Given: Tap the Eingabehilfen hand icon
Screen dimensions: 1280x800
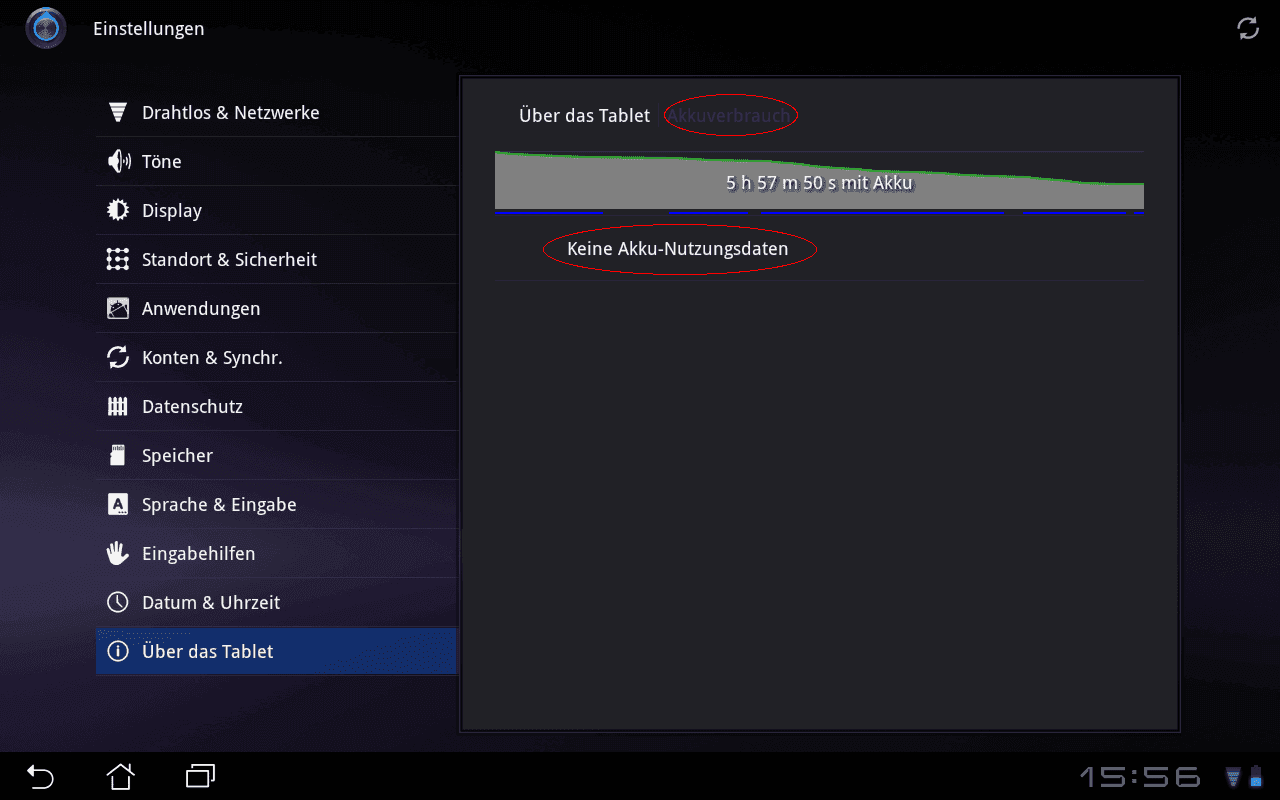Looking at the screenshot, I should coord(118,553).
